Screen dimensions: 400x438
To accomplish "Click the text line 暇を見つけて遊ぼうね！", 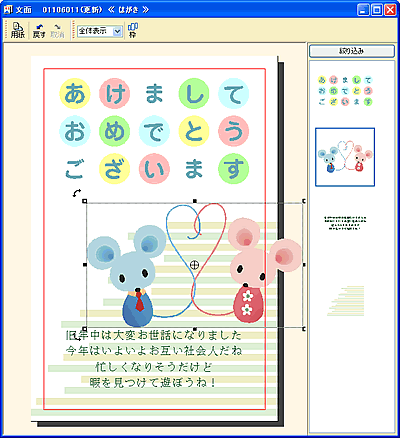I will (x=153, y=383).
